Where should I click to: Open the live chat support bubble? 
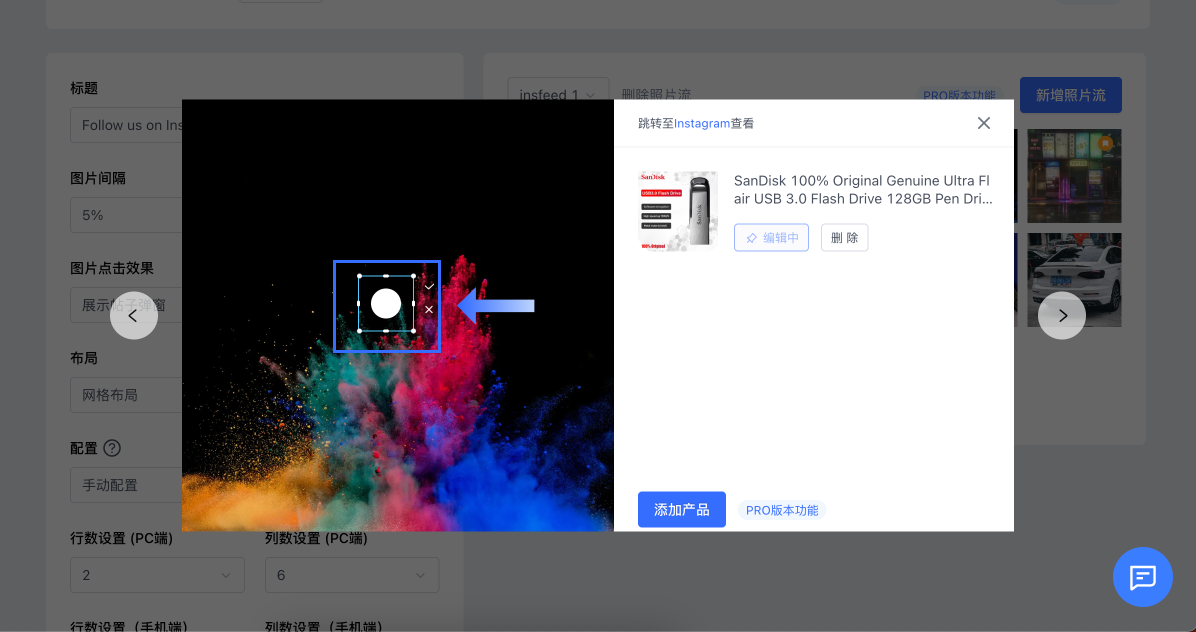click(1142, 577)
